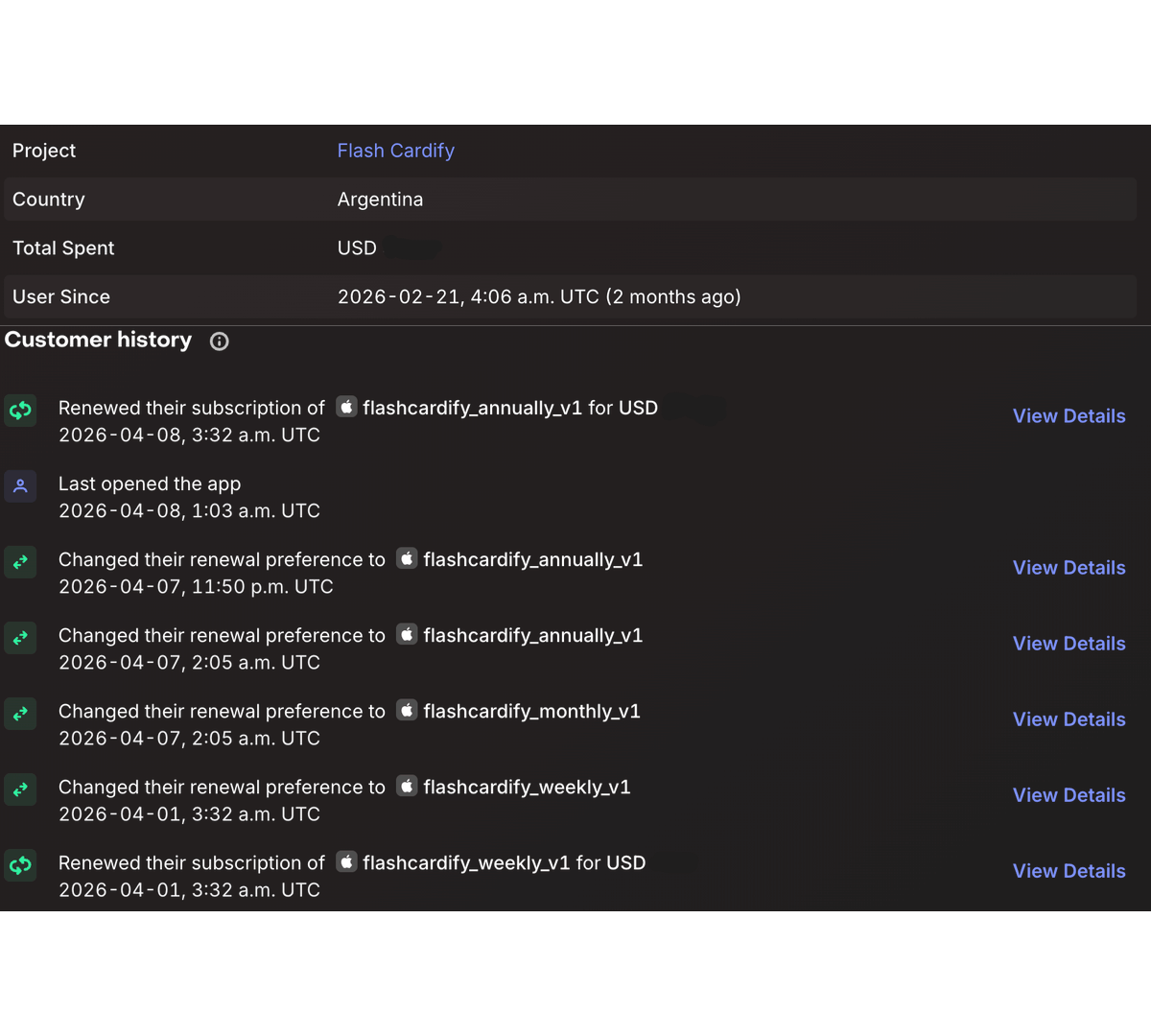Click renewal icon for weekly_v1 subscription renewal
This screenshot has width=1151, height=1036.
(x=20, y=865)
